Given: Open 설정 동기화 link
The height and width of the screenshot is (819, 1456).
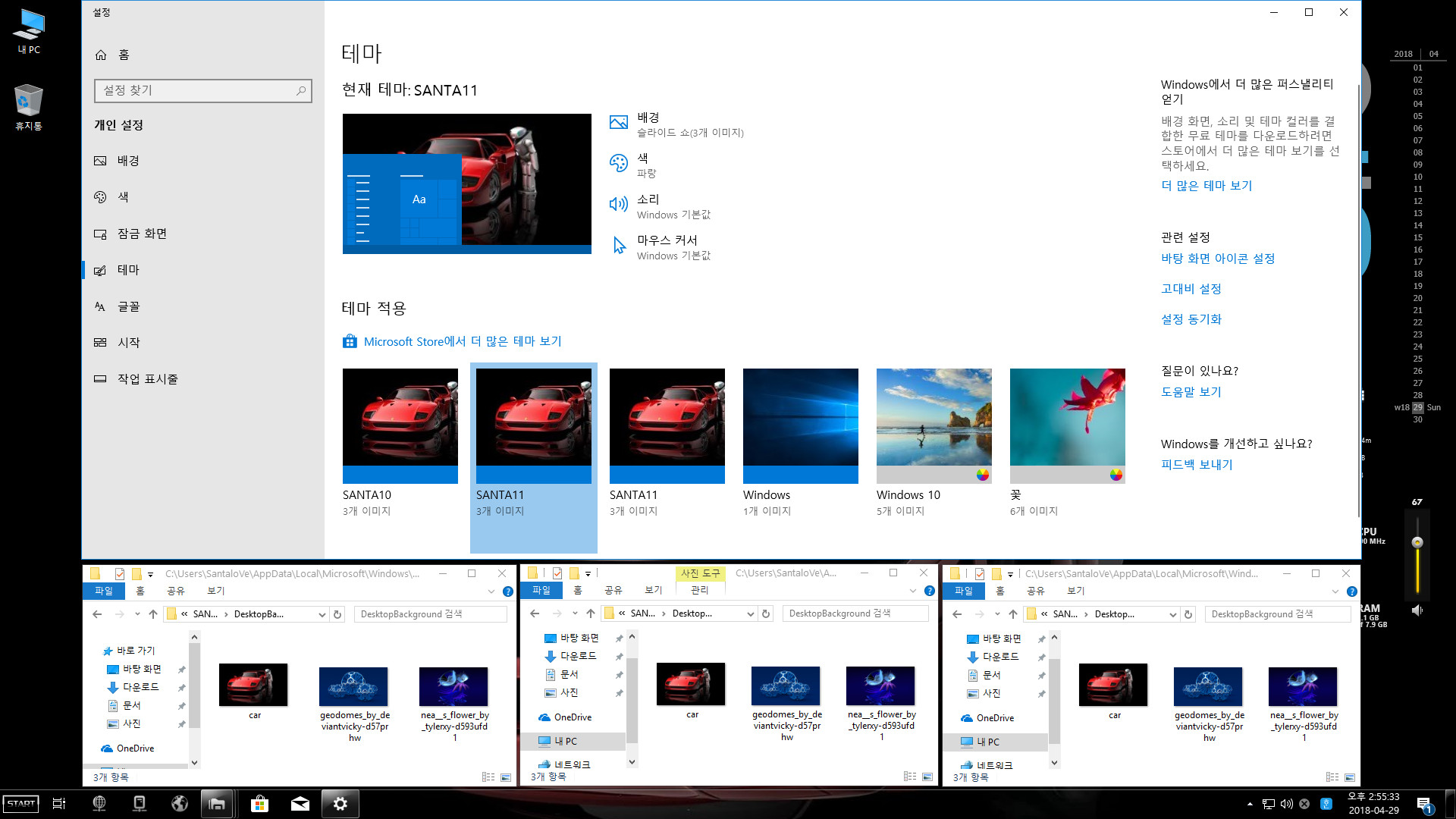Looking at the screenshot, I should point(1191,319).
